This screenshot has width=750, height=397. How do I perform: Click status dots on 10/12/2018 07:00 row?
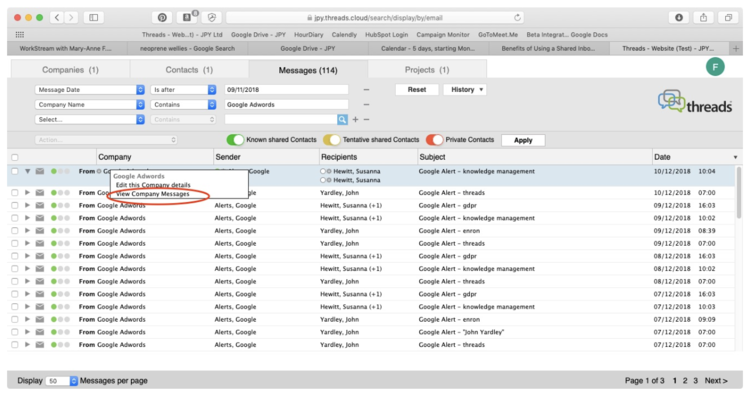pyautogui.click(x=60, y=193)
